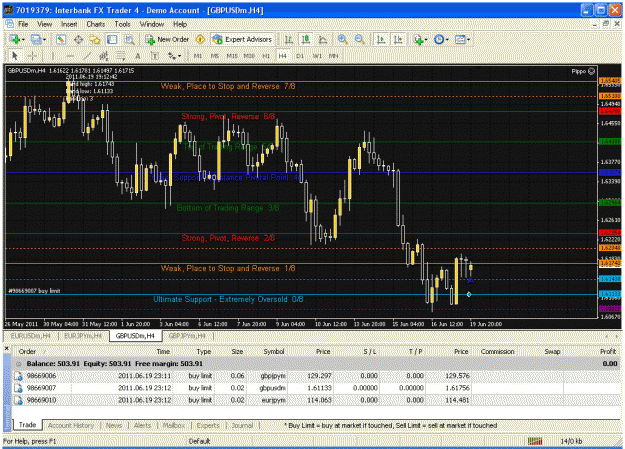Select the text A tool
The height and width of the screenshot is (449, 625).
pos(138,56)
